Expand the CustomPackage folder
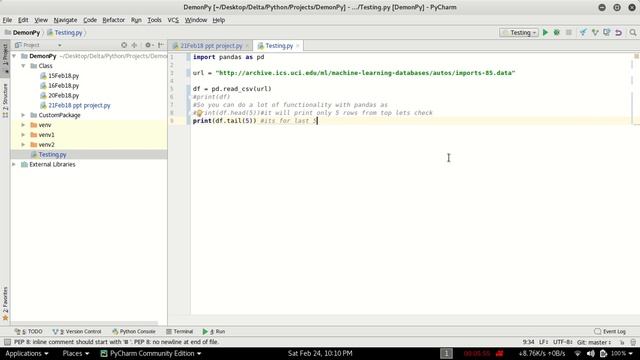This screenshot has width=640, height=360. (x=23, y=115)
